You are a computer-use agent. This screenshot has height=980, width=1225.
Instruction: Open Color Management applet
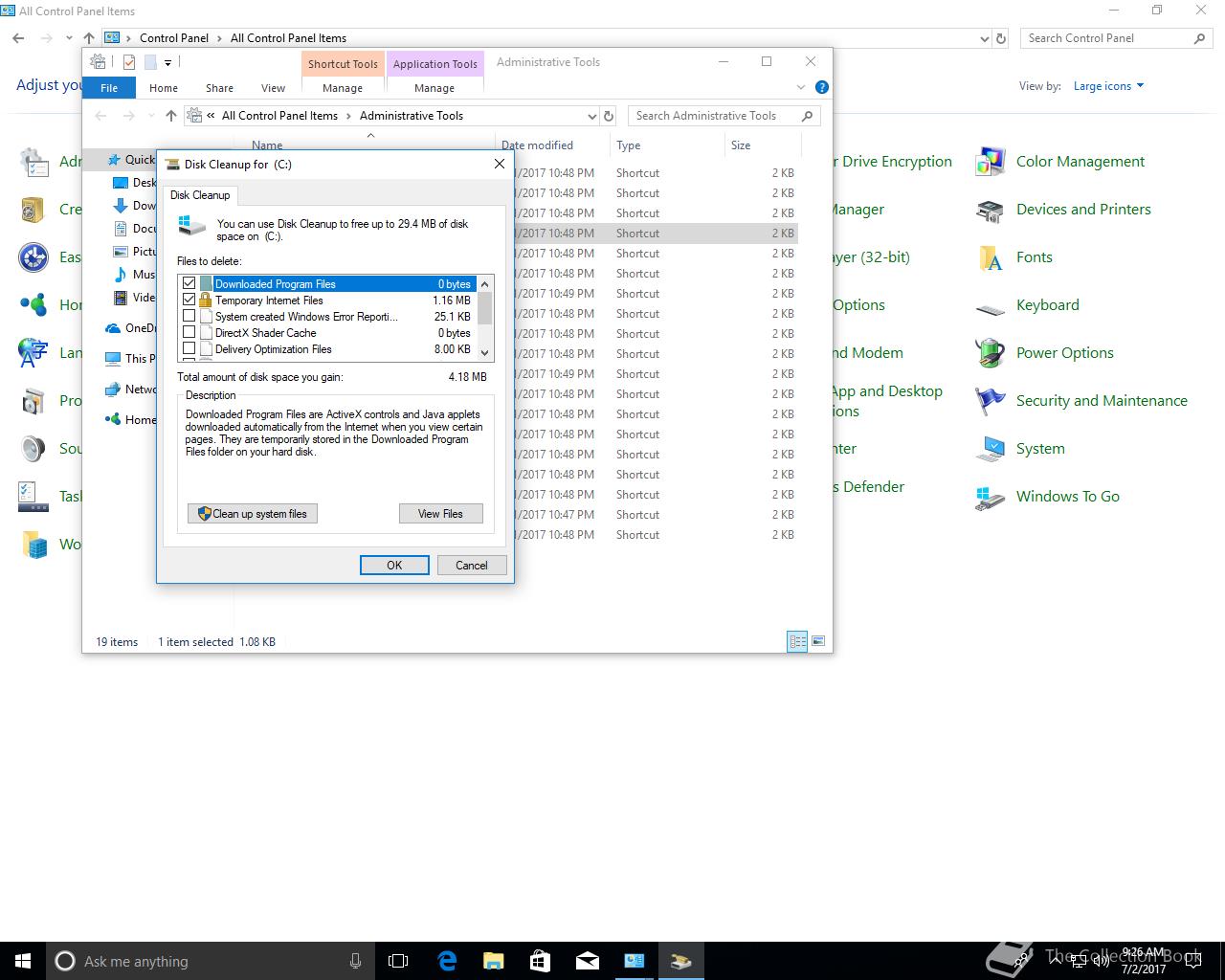point(1060,162)
